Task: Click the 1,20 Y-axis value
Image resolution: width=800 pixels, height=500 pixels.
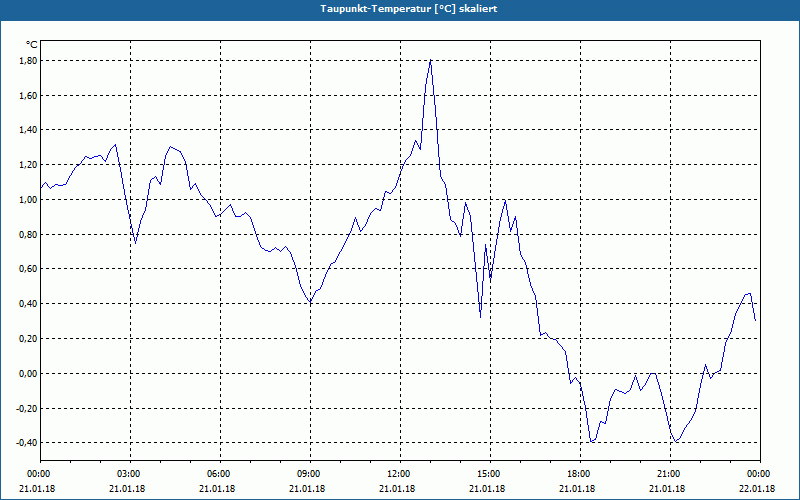Action: click(27, 165)
